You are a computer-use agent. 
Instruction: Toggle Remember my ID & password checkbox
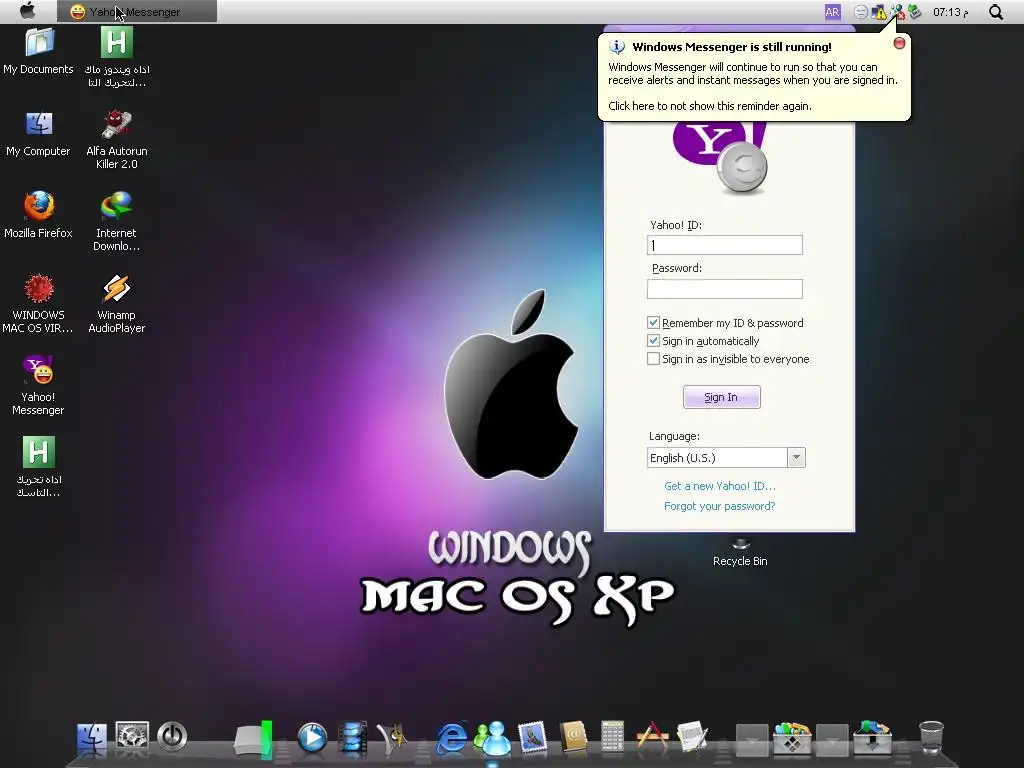tap(653, 323)
